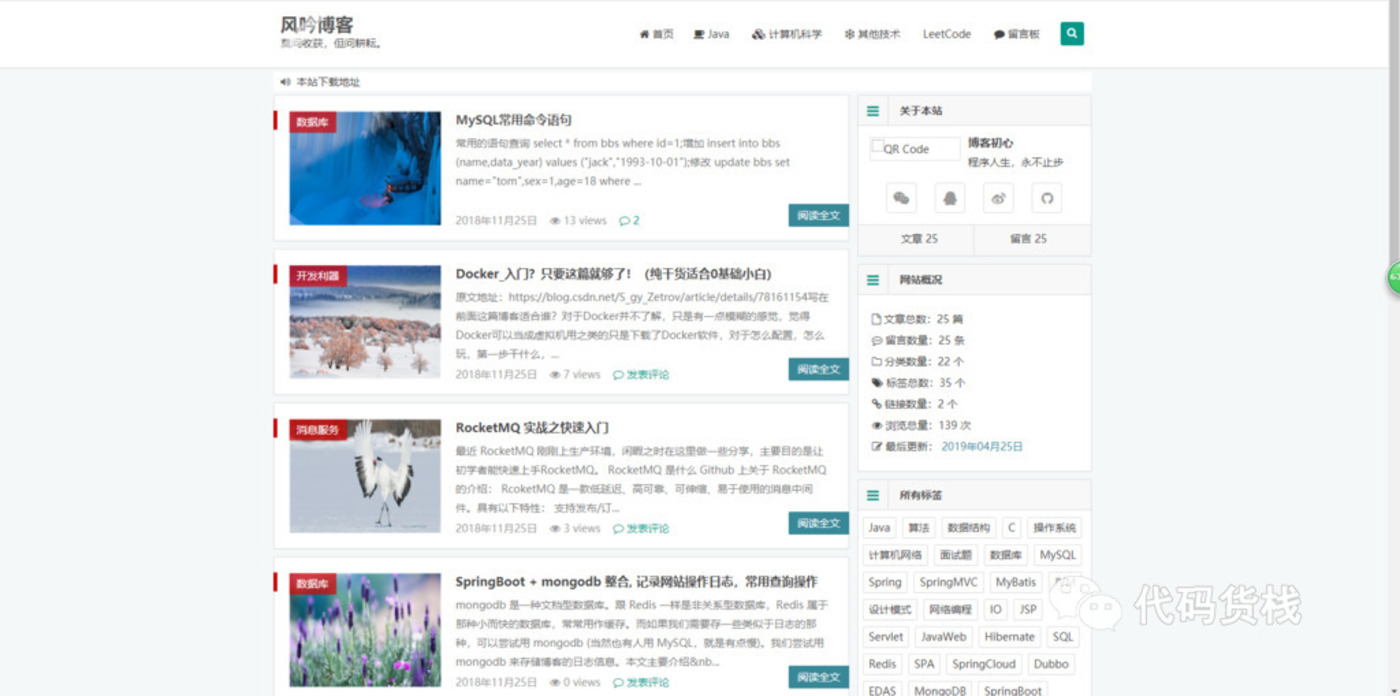Select the 数据结构 tag

[x=968, y=528]
